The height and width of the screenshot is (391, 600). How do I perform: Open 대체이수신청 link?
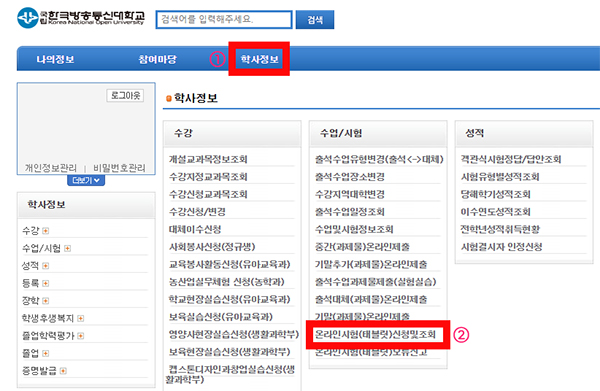195,229
